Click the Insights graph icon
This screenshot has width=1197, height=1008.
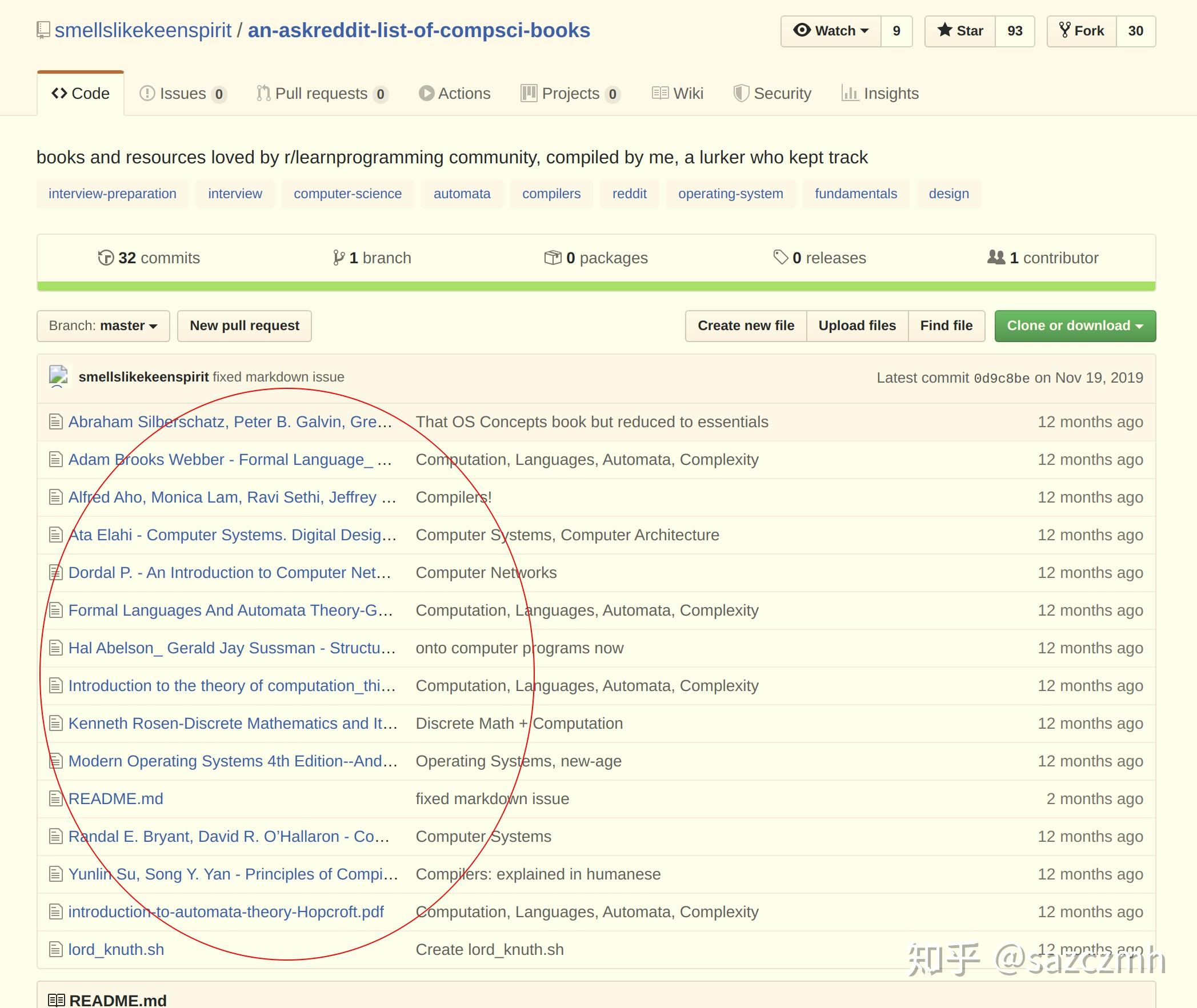(x=850, y=93)
